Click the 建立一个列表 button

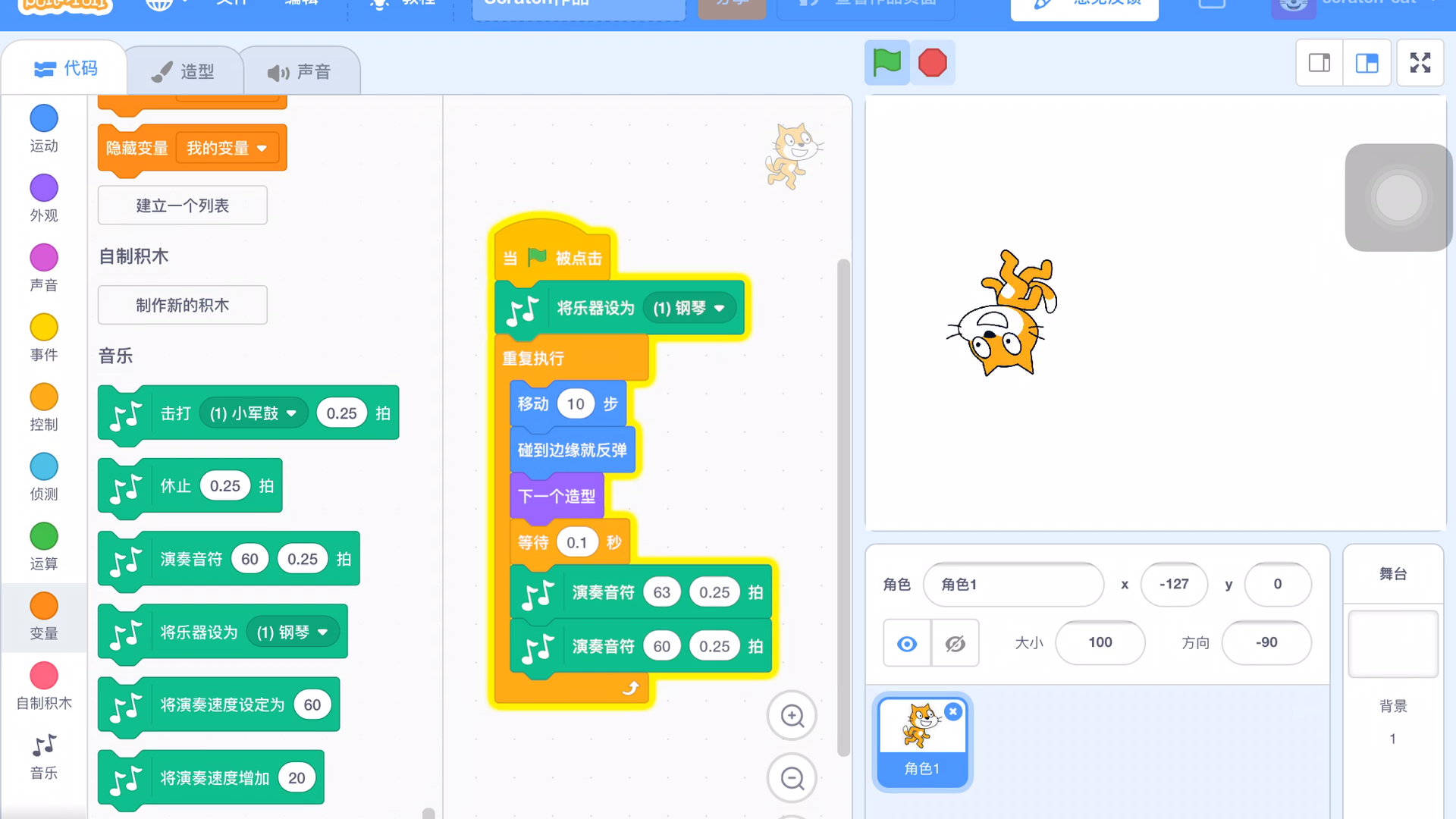[x=182, y=206]
